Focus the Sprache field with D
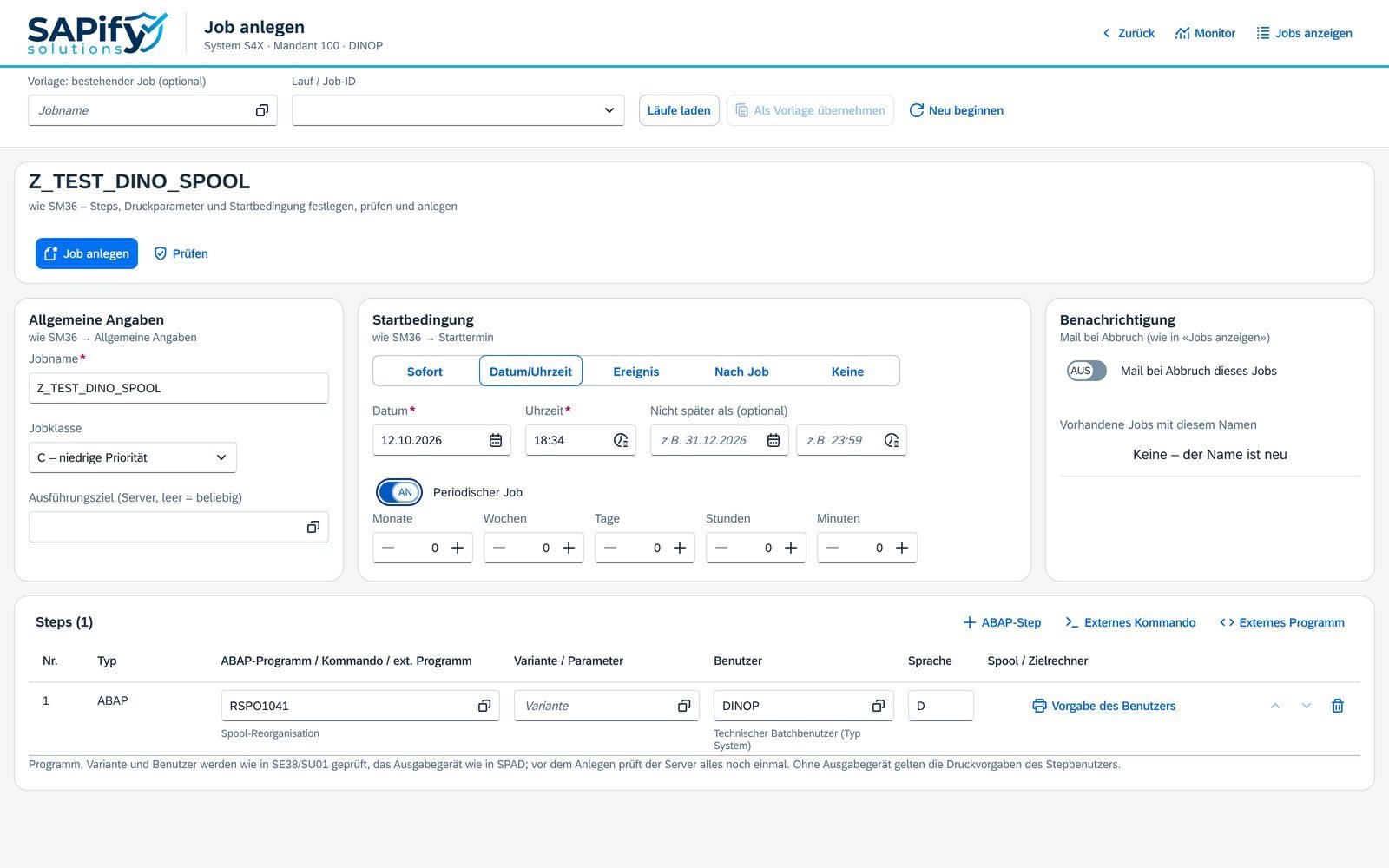This screenshot has width=1389, height=868. click(x=941, y=706)
